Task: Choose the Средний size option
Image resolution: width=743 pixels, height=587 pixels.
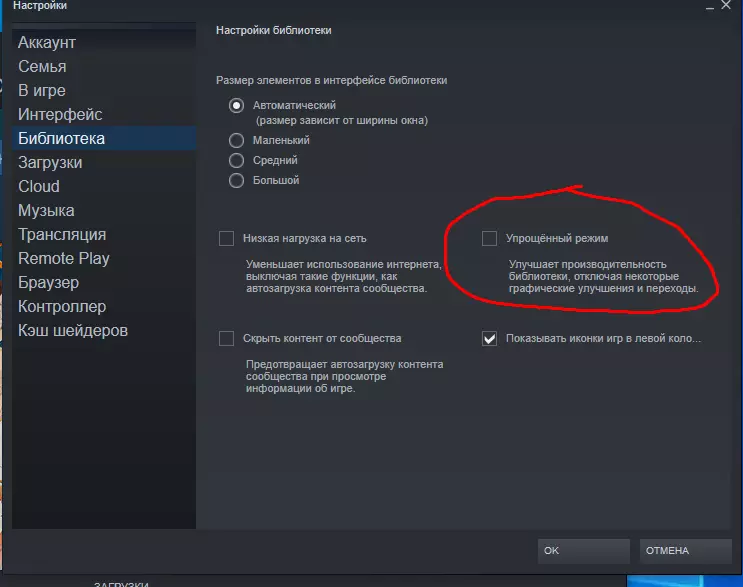Action: (236, 160)
